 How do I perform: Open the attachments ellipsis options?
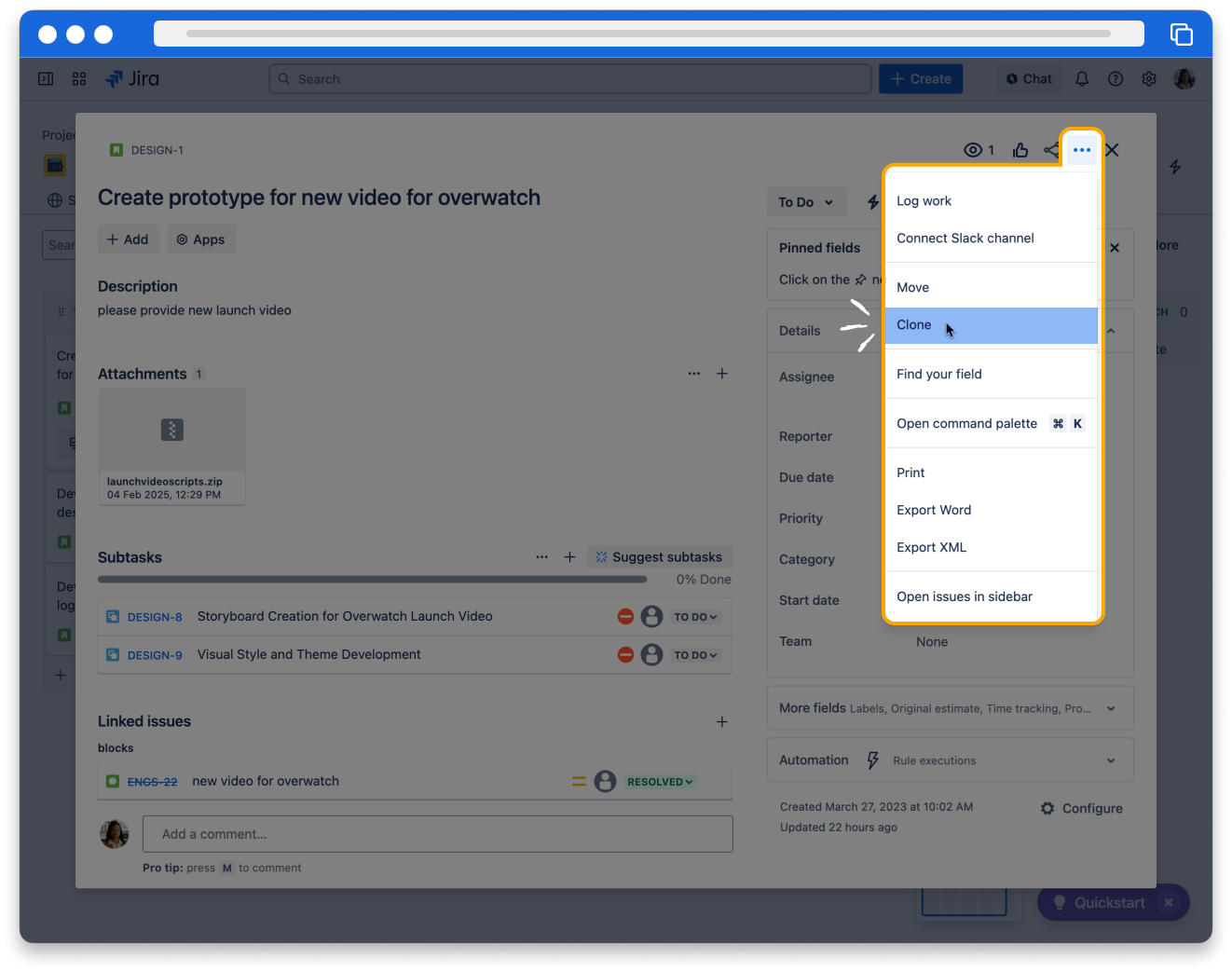pos(694,374)
